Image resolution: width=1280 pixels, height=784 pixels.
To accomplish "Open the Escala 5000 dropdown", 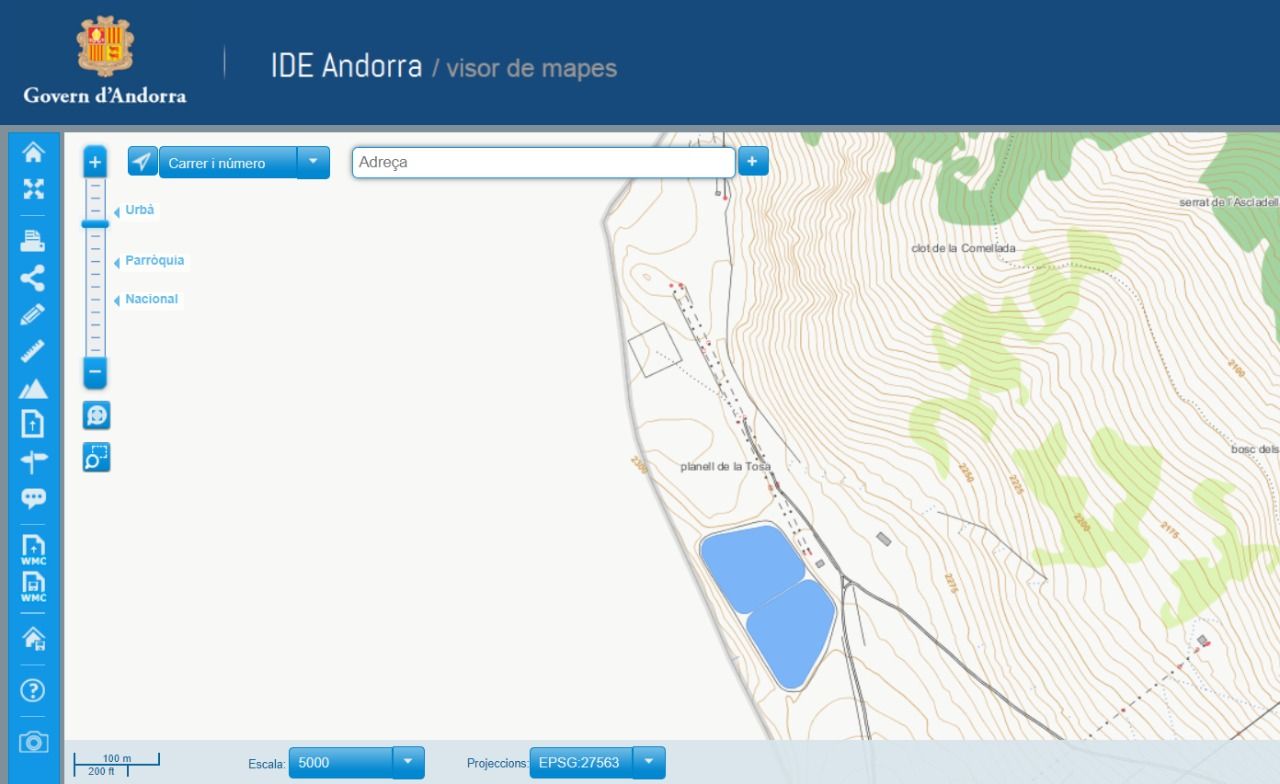I will tap(408, 762).
